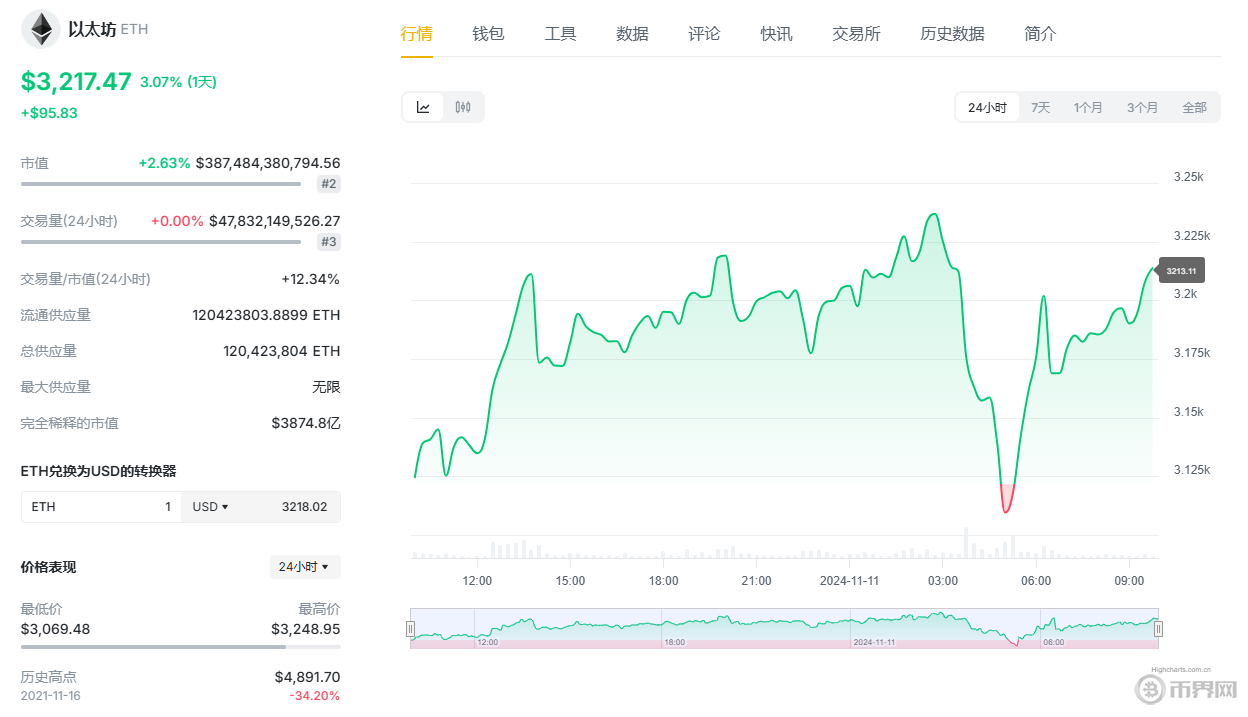Select the 7天 time range
This screenshot has height=717, width=1248.
coord(1040,108)
